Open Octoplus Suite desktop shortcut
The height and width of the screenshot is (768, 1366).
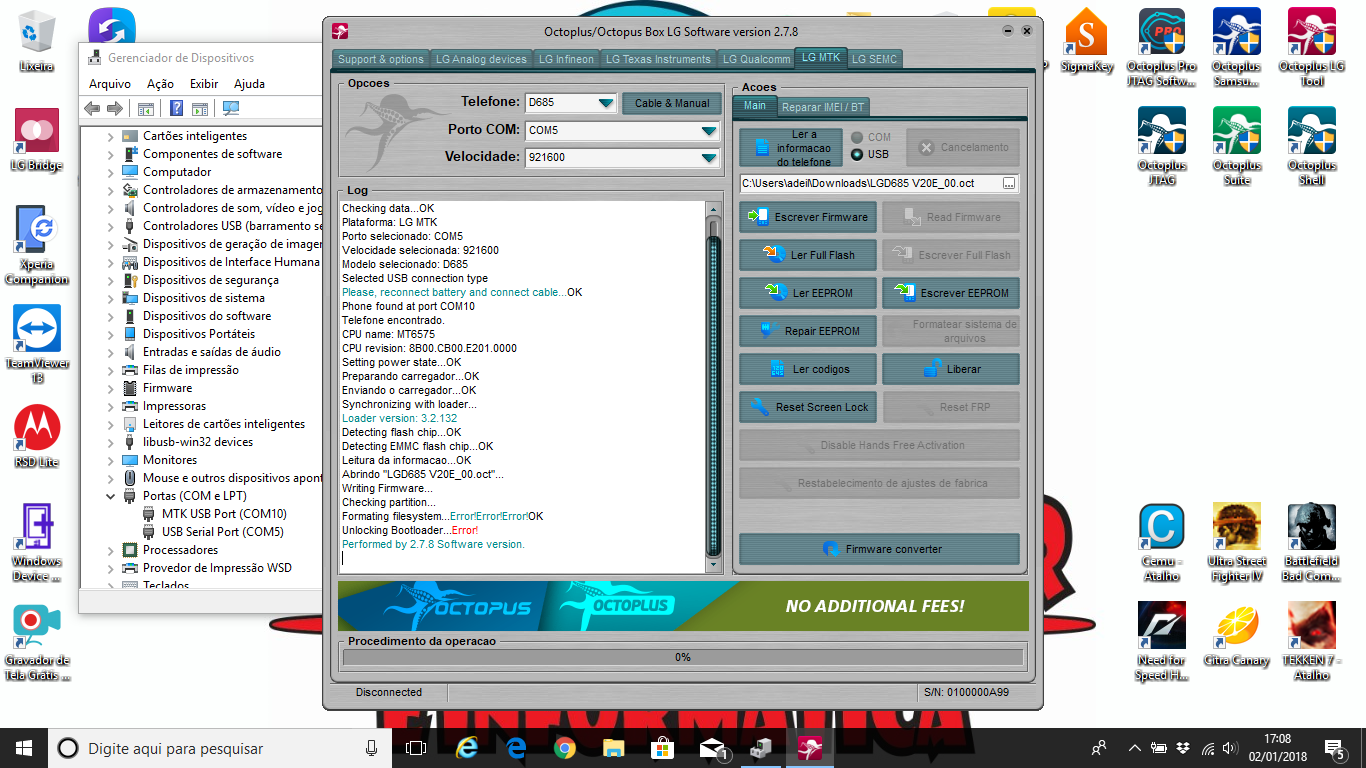click(1237, 146)
